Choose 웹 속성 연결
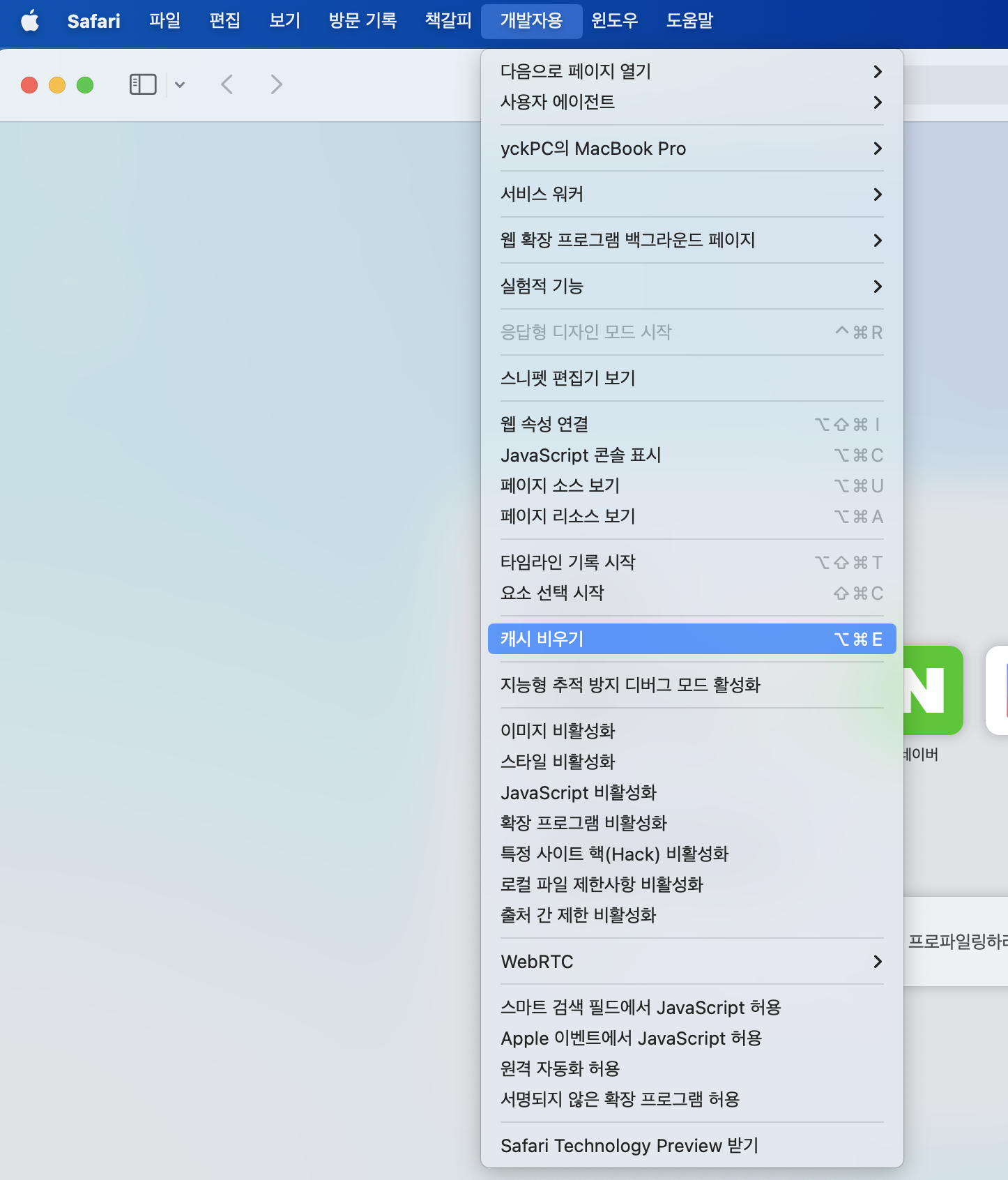 tap(692, 424)
